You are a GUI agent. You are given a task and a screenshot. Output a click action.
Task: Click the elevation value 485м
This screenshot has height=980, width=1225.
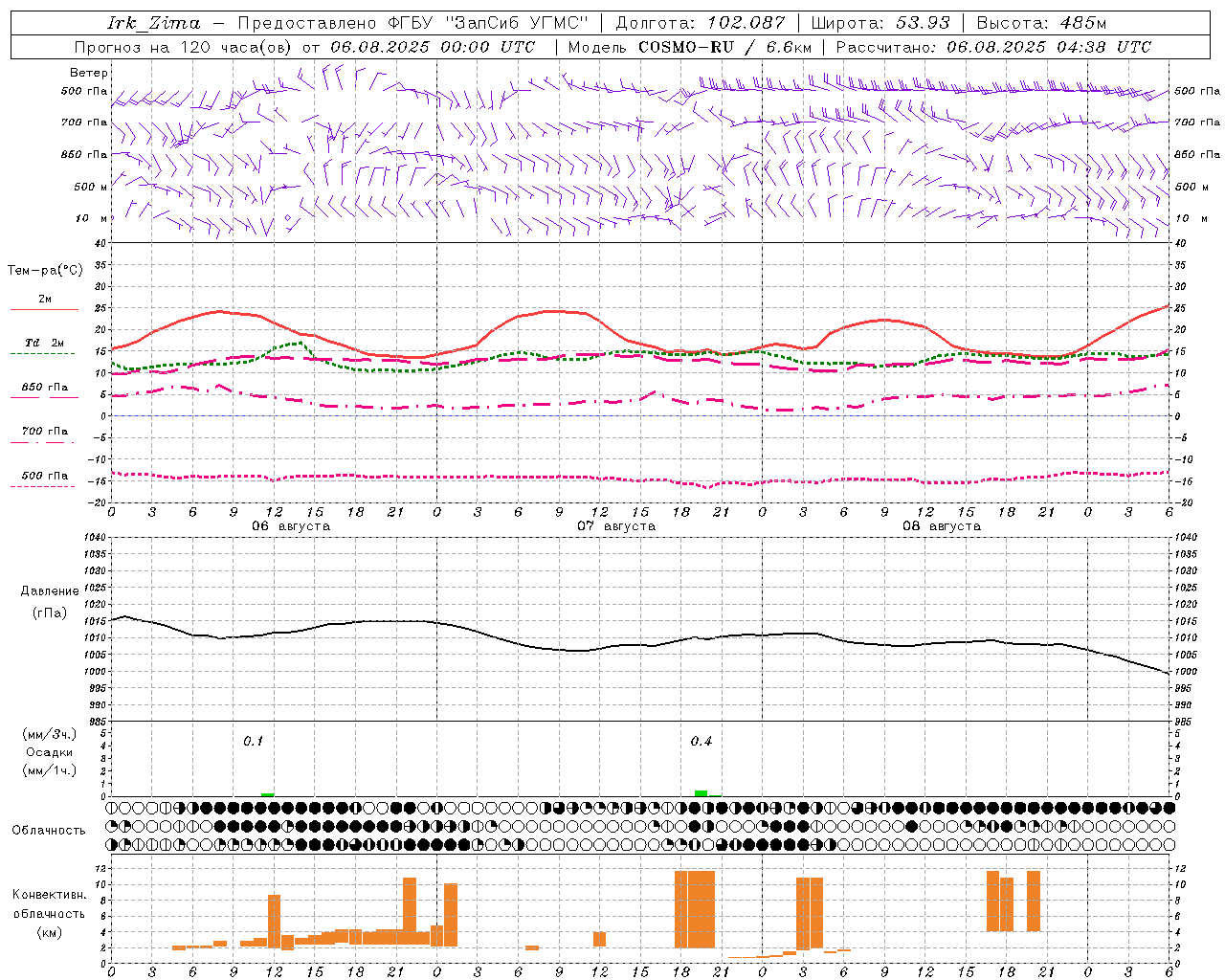[1083, 23]
